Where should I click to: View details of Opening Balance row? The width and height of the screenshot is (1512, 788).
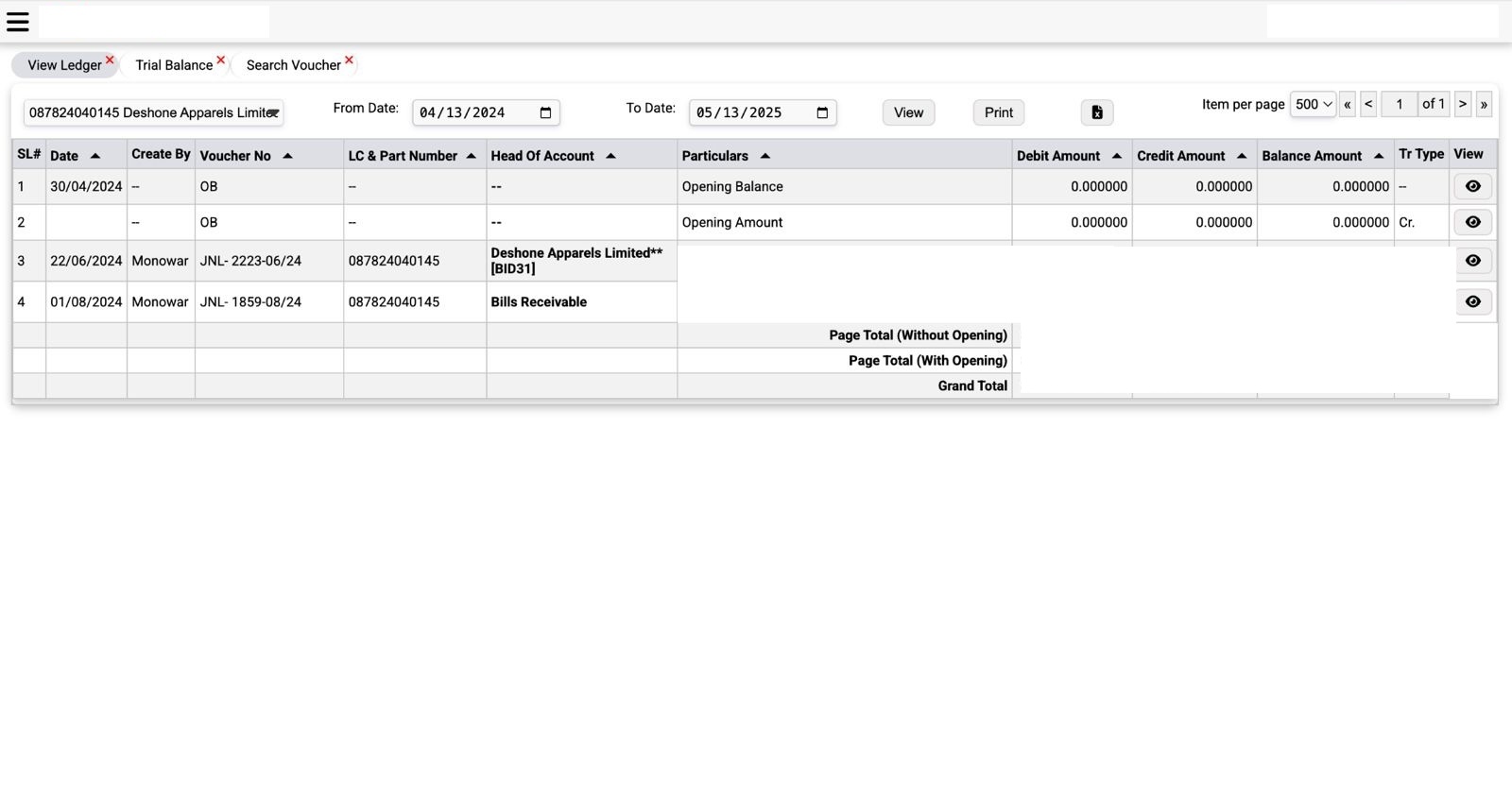[1472, 186]
